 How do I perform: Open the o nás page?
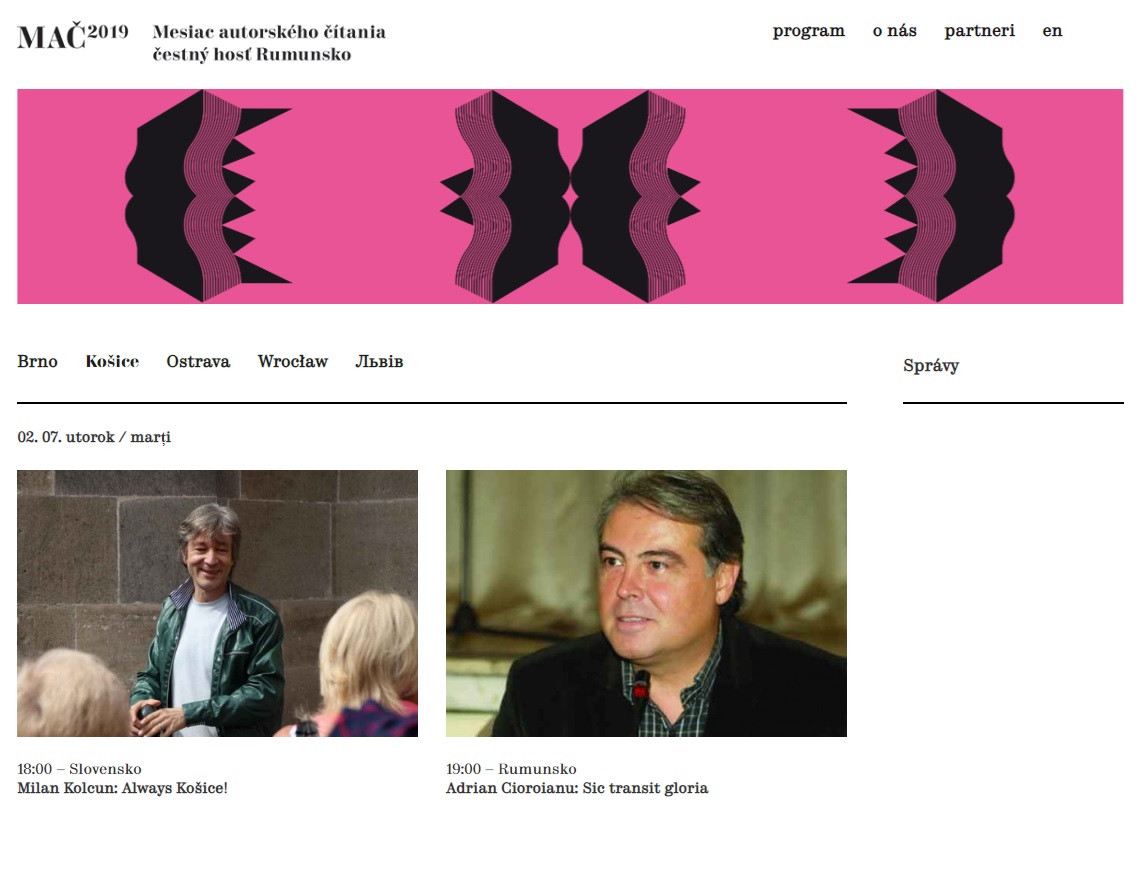pyautogui.click(x=895, y=31)
